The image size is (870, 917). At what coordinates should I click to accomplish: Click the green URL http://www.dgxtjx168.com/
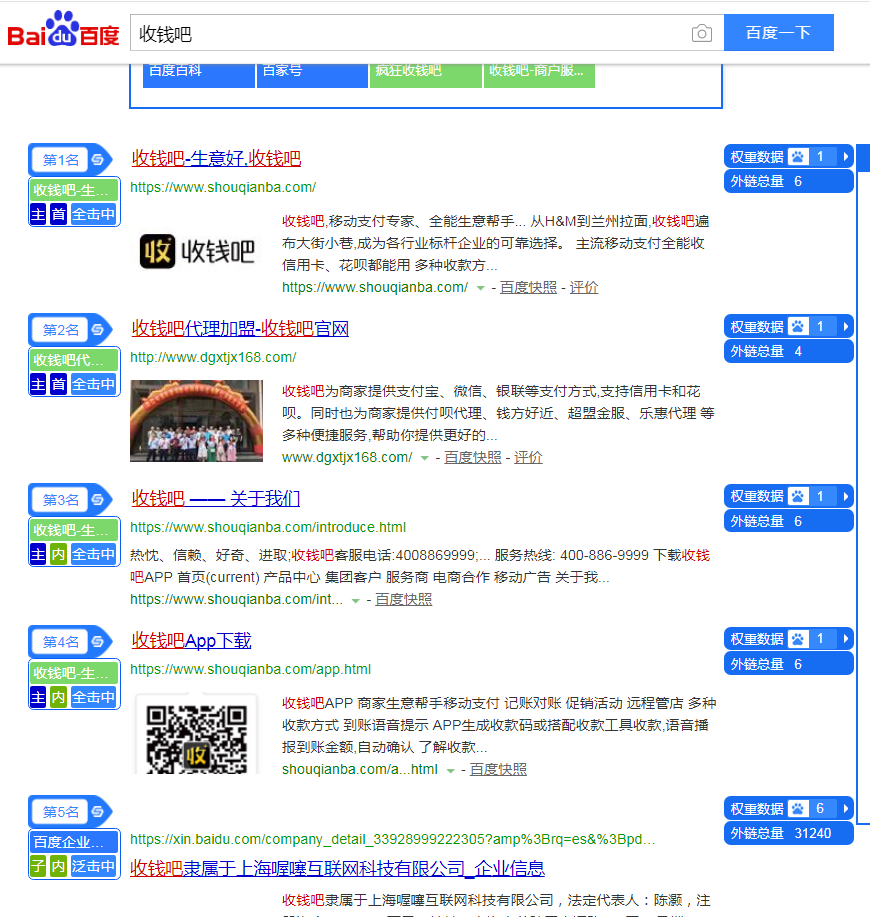tap(213, 357)
